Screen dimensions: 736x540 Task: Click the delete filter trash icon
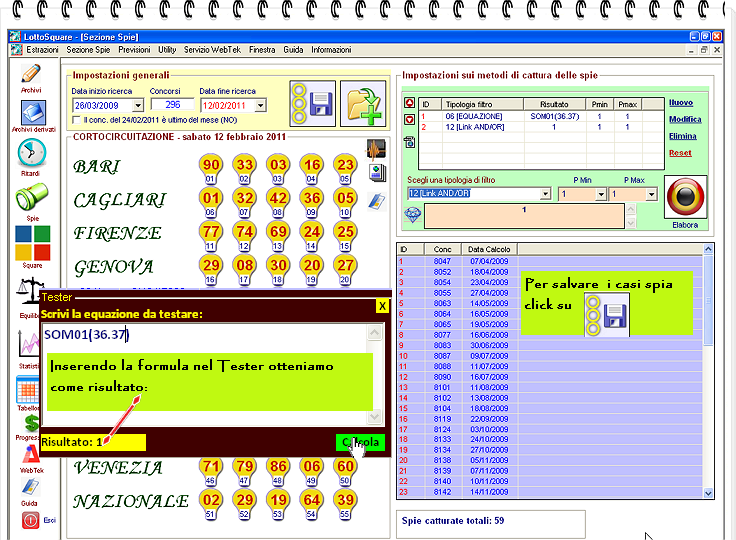(x=409, y=142)
